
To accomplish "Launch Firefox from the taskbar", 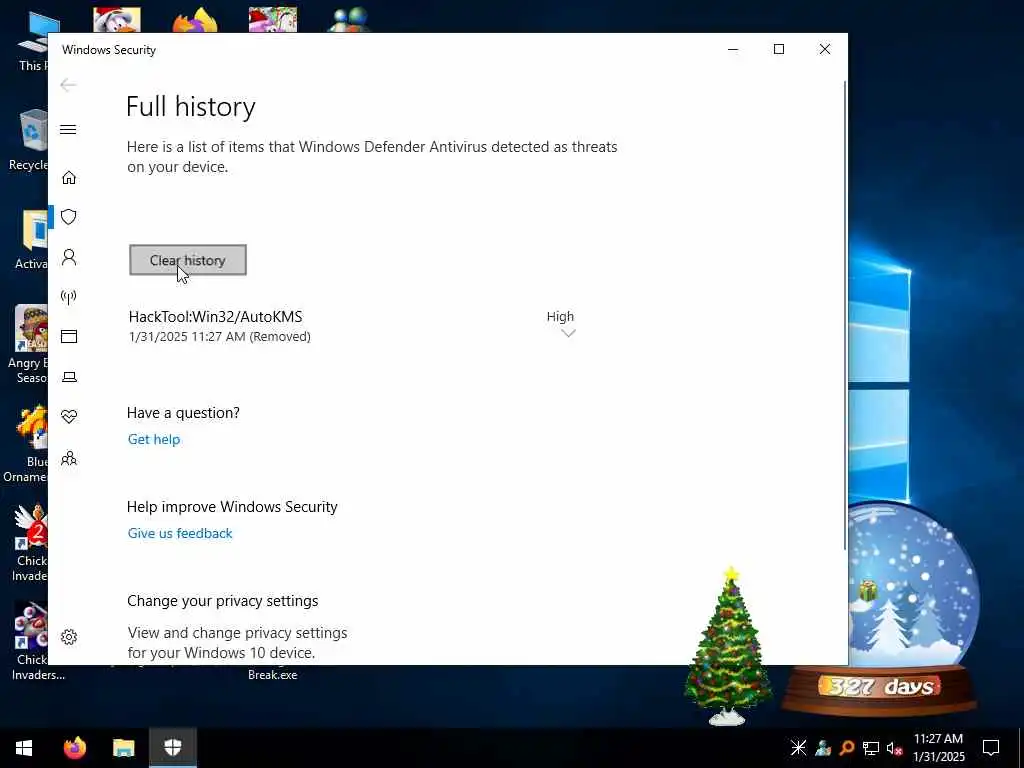I will 75,748.
